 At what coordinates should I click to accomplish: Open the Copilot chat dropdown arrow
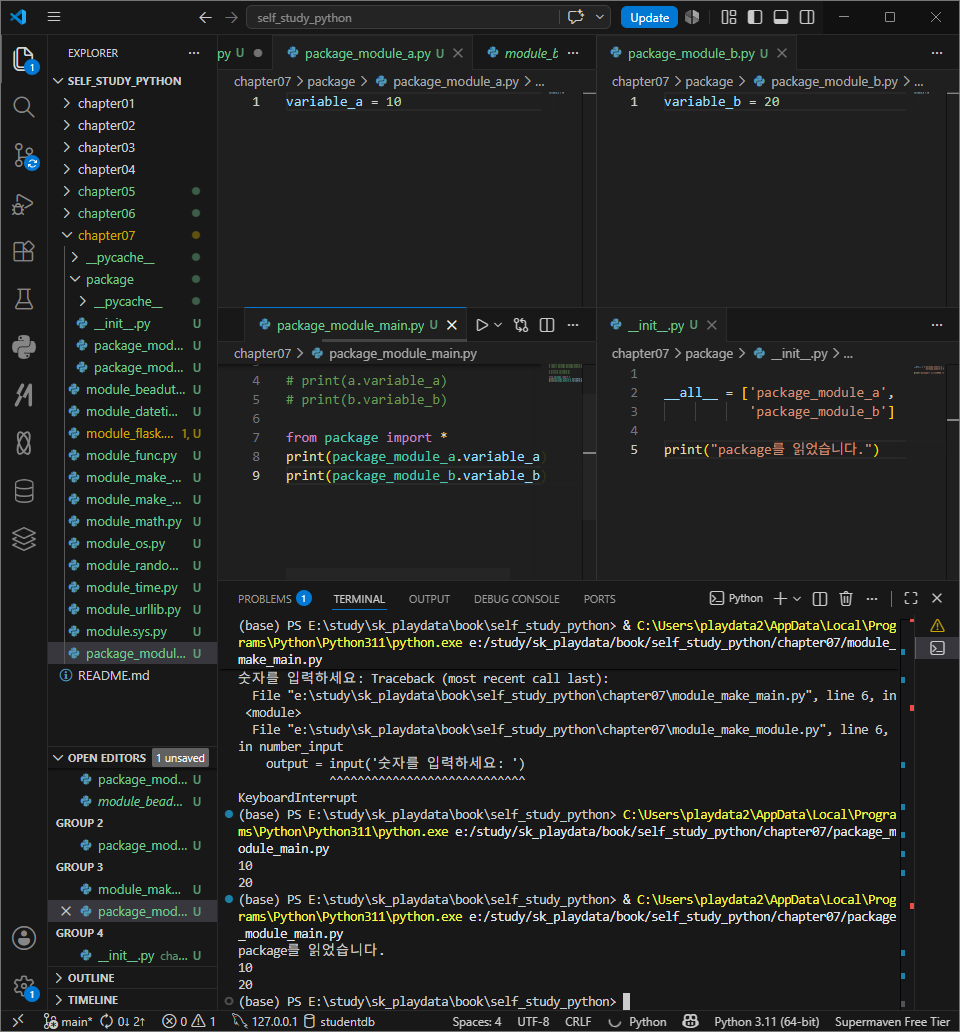point(599,17)
